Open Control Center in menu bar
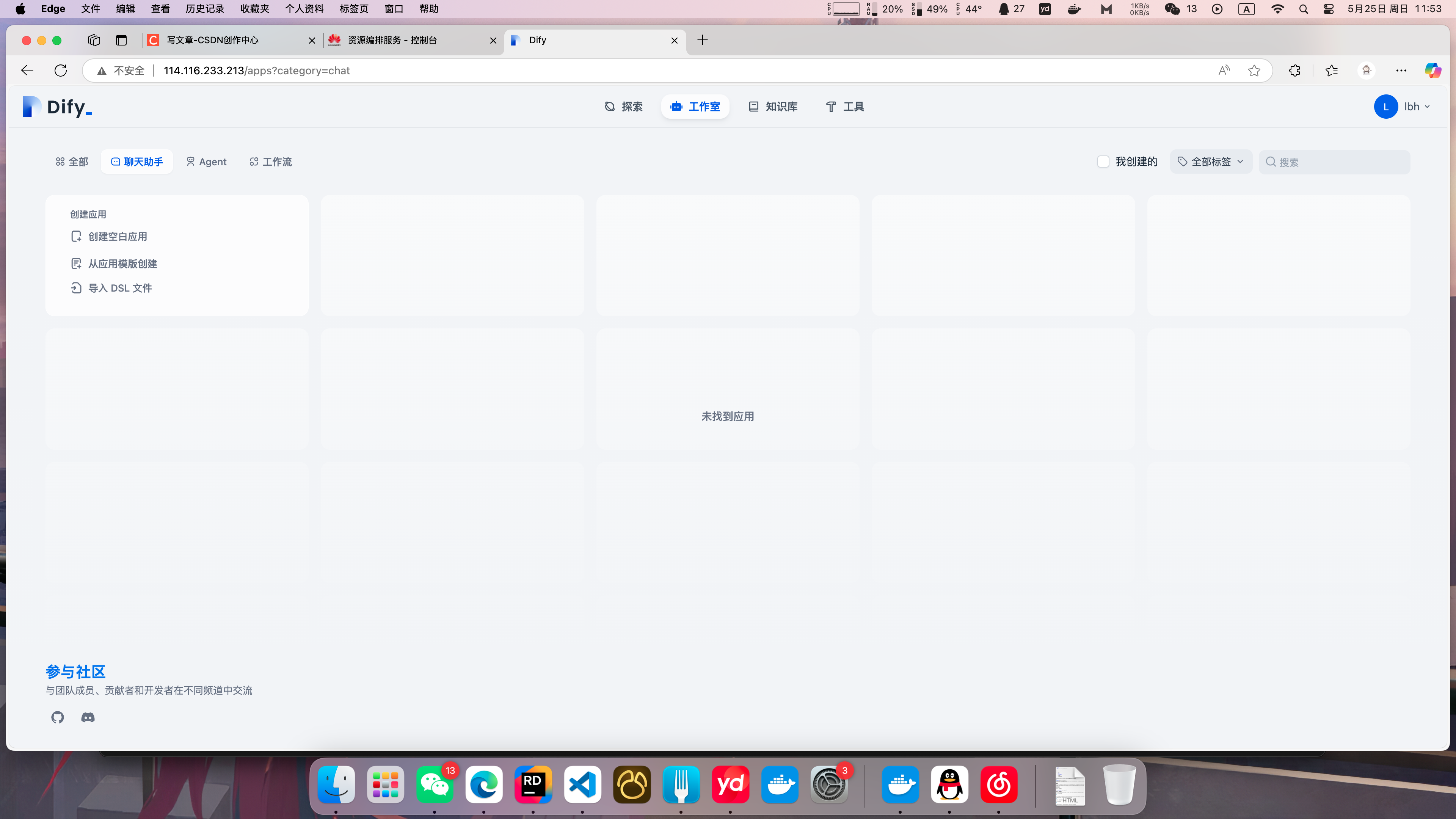1456x819 pixels. pyautogui.click(x=1328, y=8)
